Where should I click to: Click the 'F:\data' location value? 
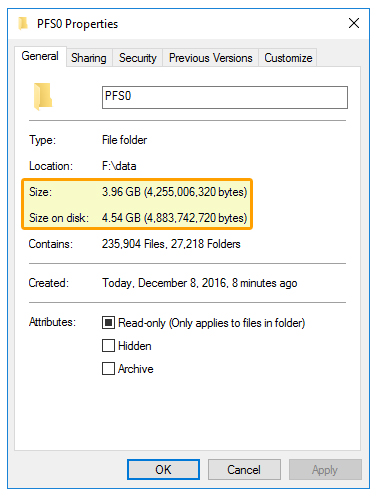[119, 166]
